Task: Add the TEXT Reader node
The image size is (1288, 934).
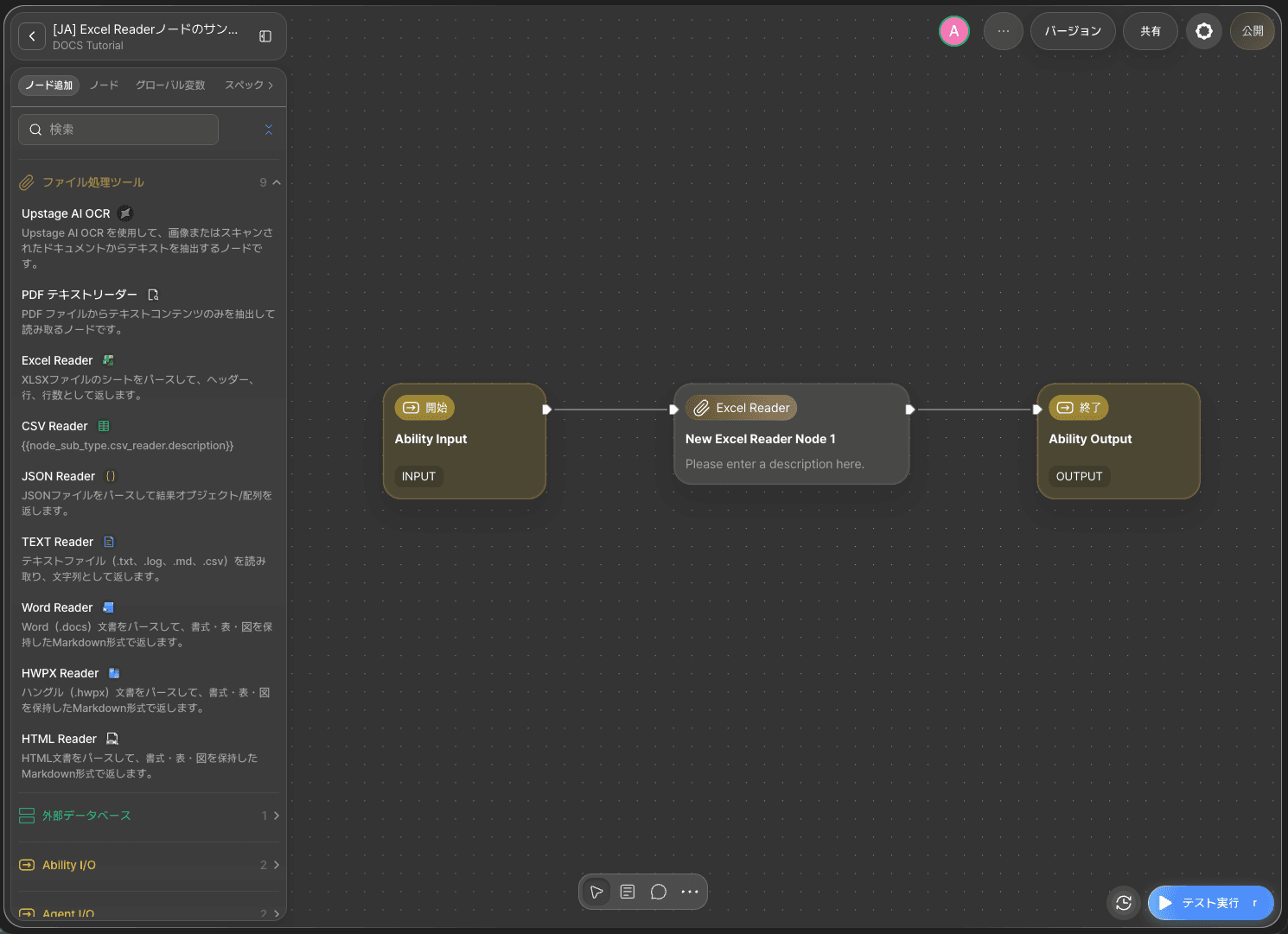Action: [149, 559]
